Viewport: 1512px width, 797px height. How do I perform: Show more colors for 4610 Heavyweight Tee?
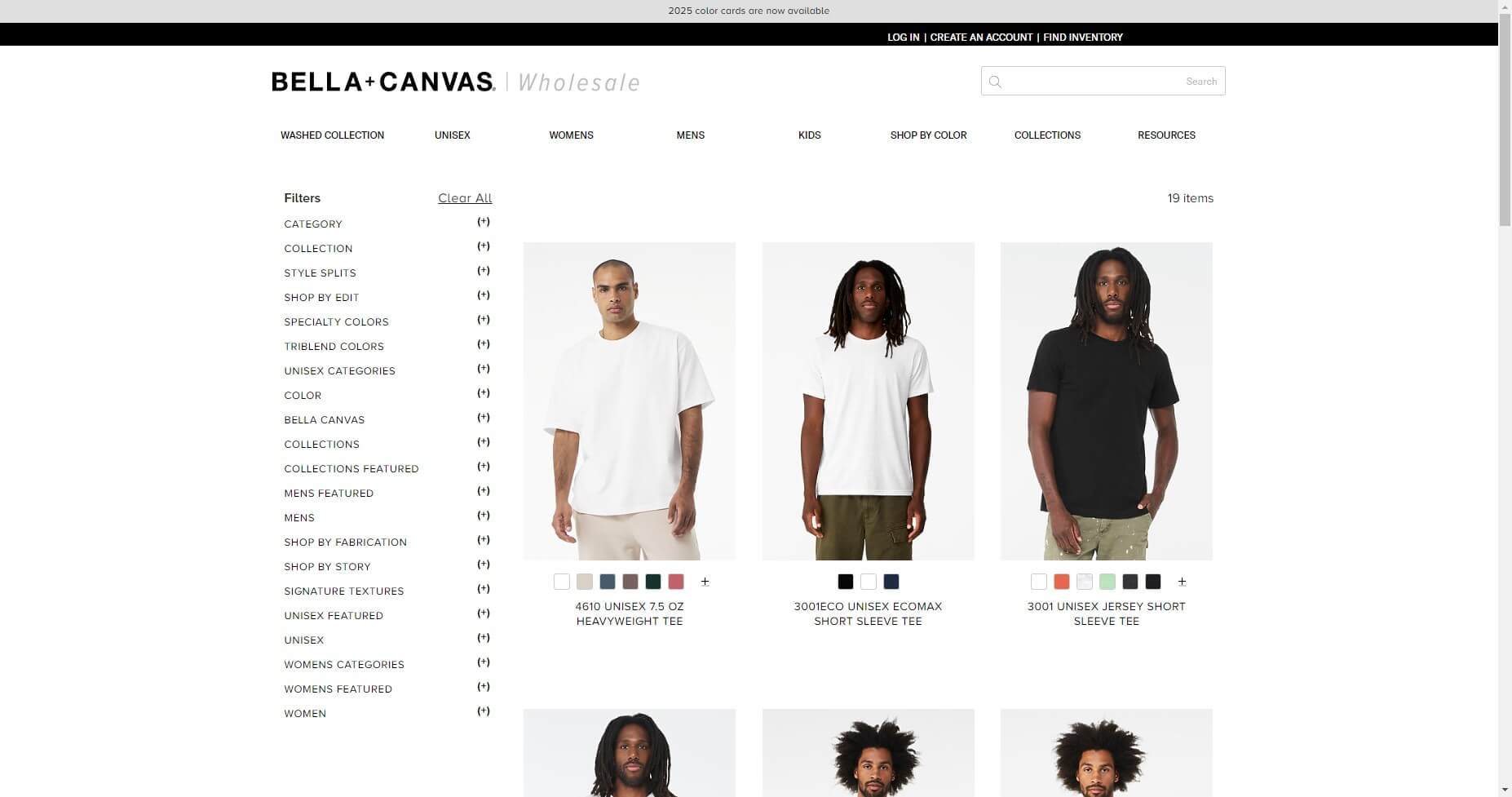[705, 582]
